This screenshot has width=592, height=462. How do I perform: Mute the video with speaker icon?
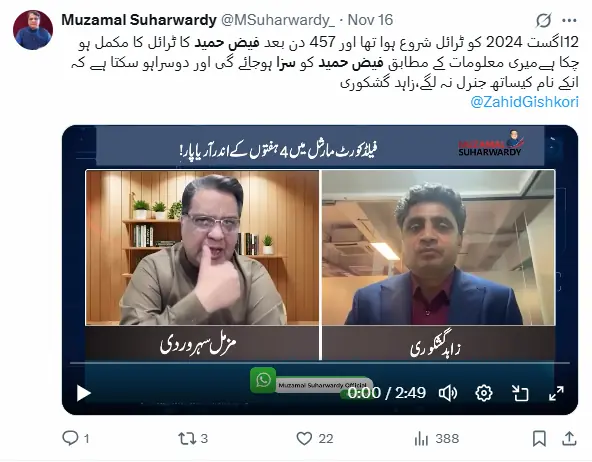pyautogui.click(x=448, y=393)
